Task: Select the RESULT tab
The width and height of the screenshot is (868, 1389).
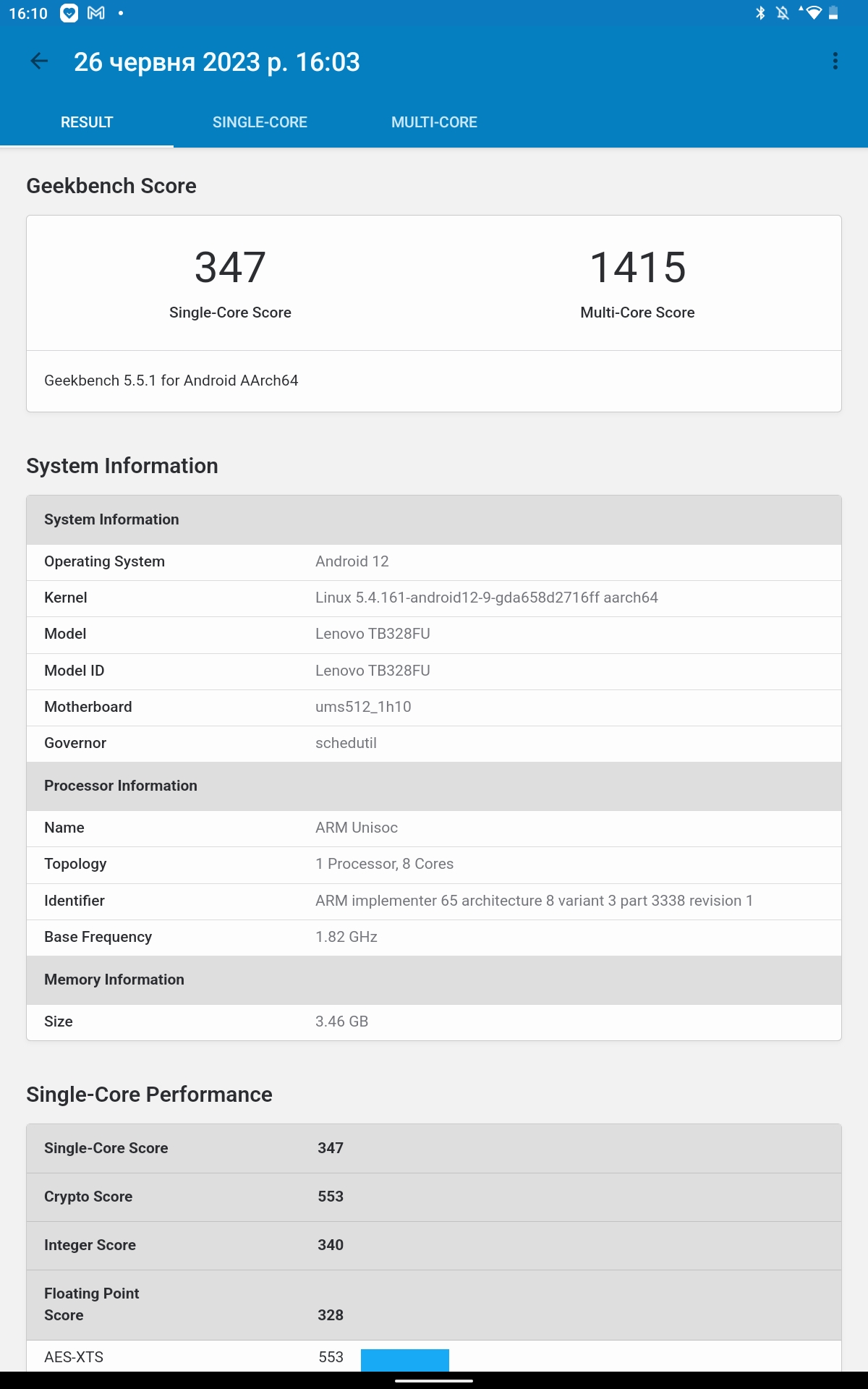Action: tap(87, 122)
